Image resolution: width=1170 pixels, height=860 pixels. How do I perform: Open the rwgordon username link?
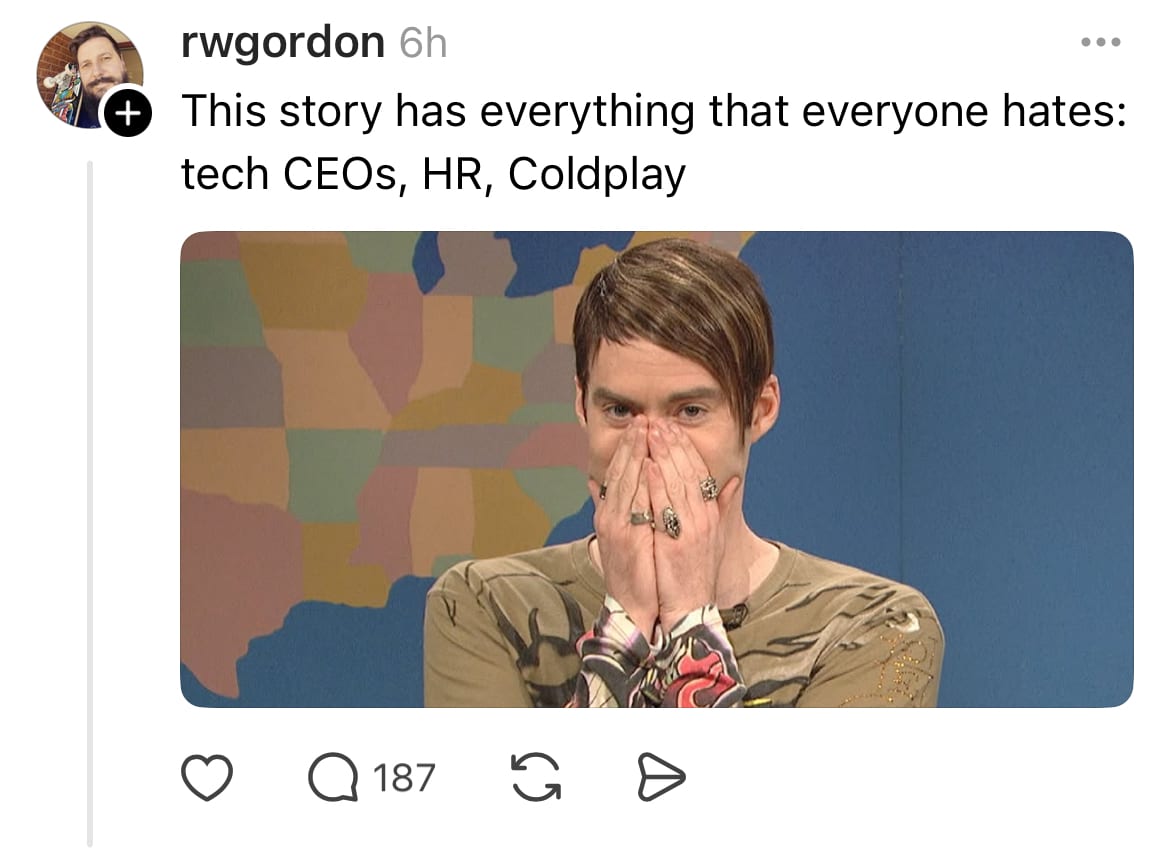tap(283, 42)
